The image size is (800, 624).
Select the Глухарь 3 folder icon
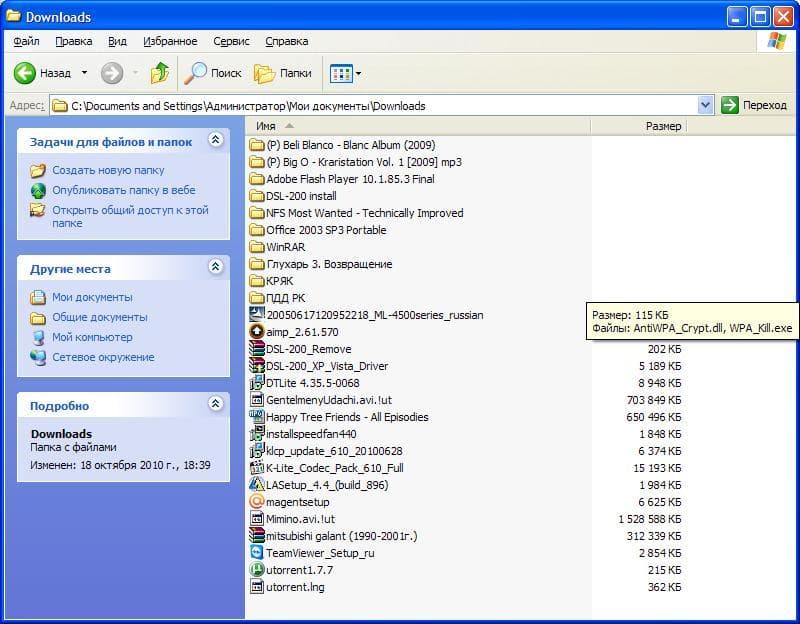pos(257,264)
